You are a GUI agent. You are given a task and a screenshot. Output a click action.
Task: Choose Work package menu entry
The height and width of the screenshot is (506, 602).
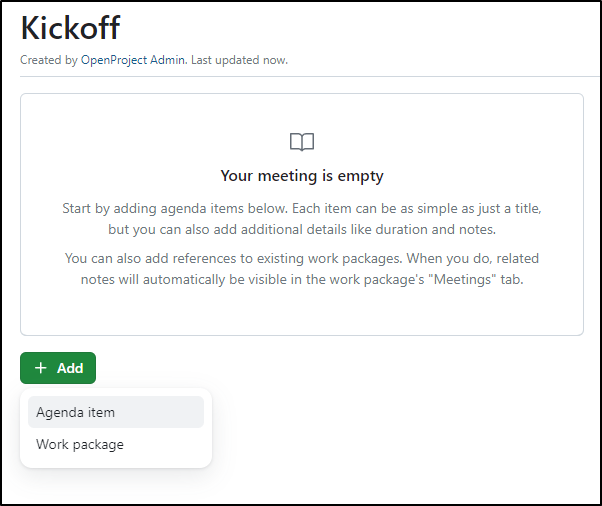click(116, 444)
